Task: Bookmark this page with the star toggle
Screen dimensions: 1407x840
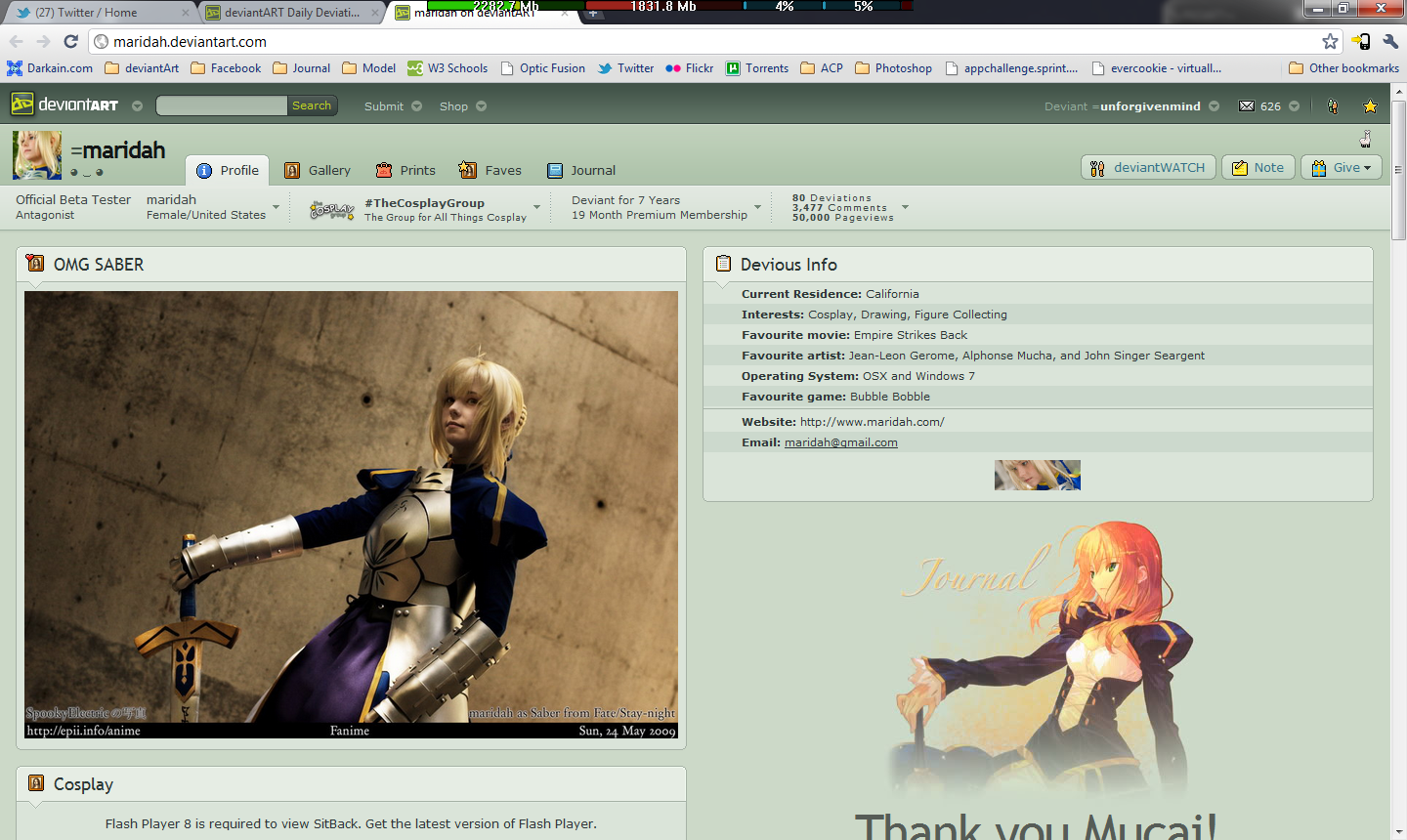Action: click(x=1330, y=41)
